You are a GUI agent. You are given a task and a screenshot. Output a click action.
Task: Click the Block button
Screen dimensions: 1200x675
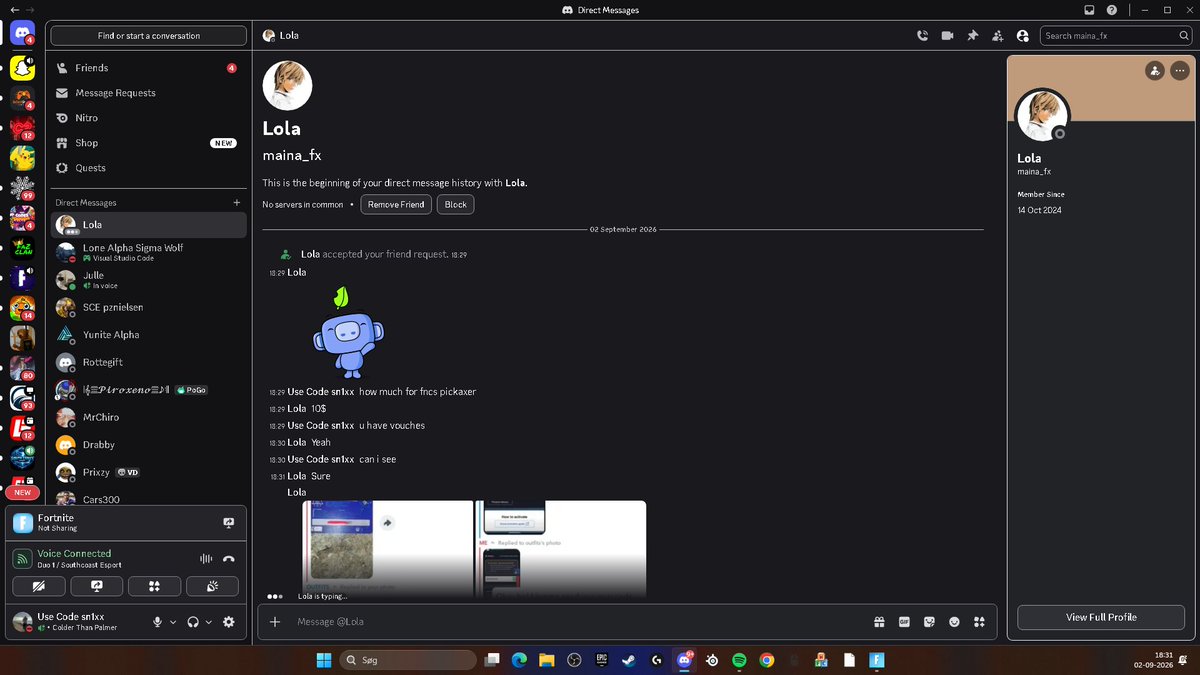[455, 204]
